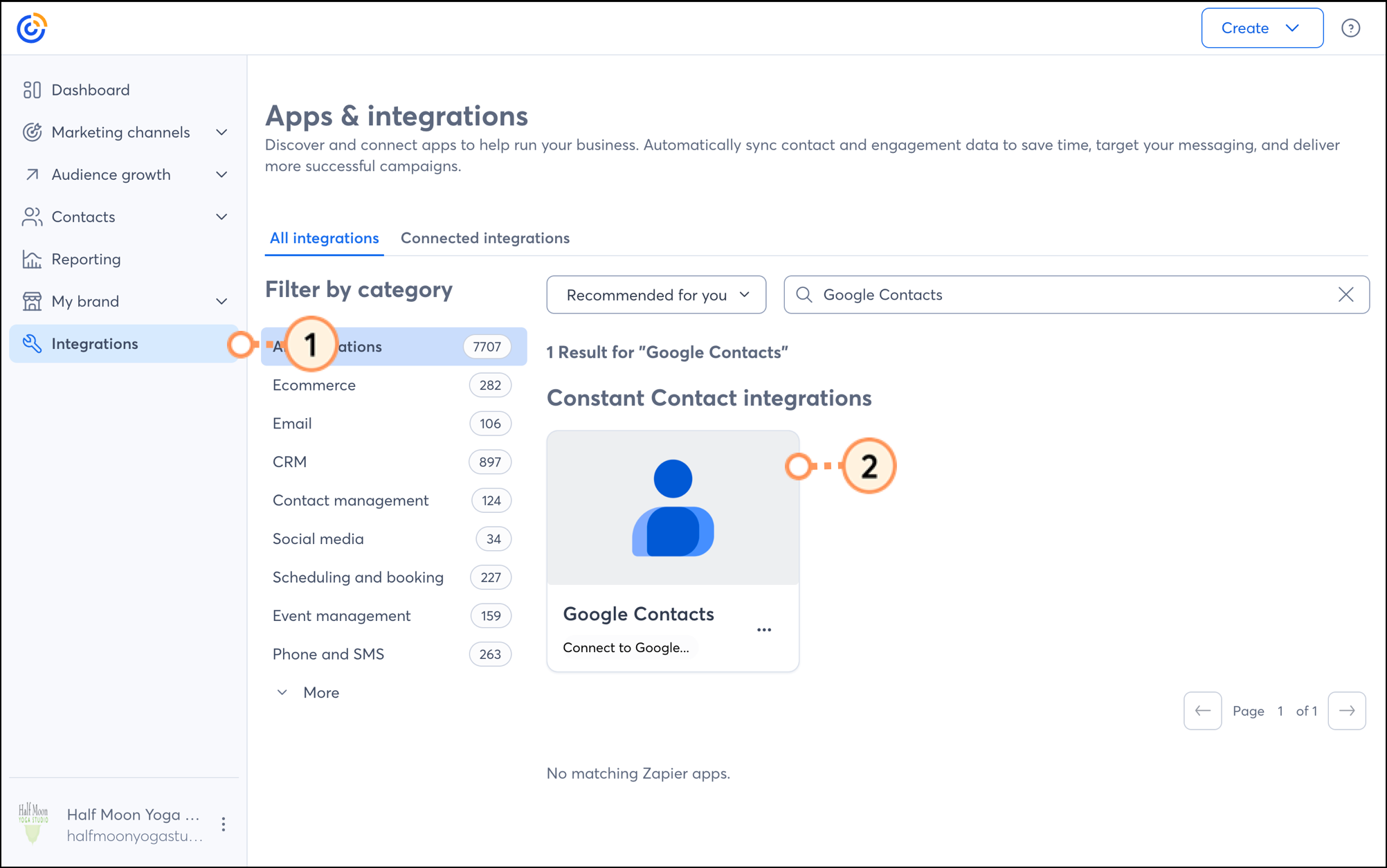Click Connect to Google... description text
Image resolution: width=1387 pixels, height=868 pixels.
[626, 647]
